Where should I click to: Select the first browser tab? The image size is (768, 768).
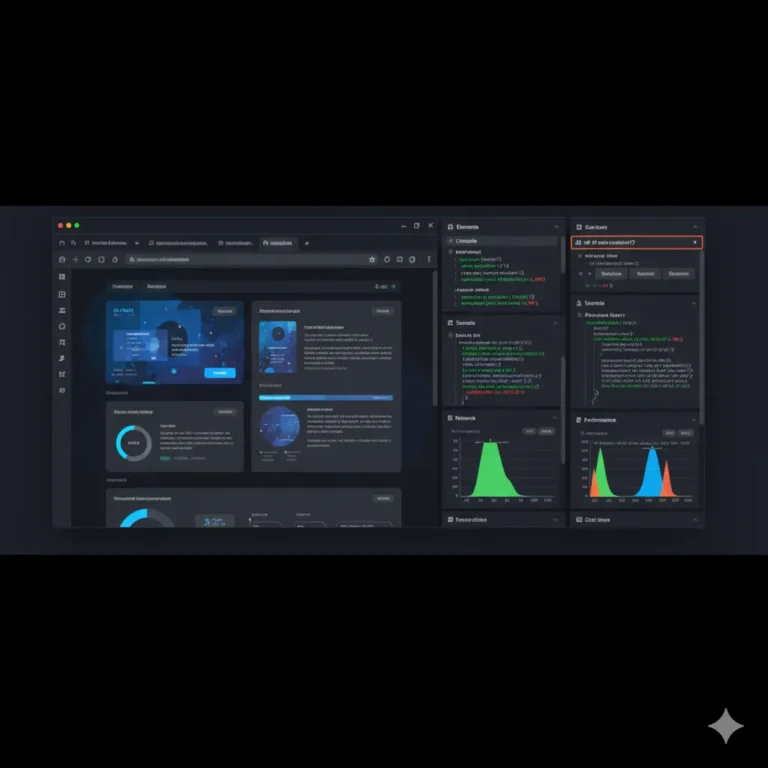click(105, 243)
